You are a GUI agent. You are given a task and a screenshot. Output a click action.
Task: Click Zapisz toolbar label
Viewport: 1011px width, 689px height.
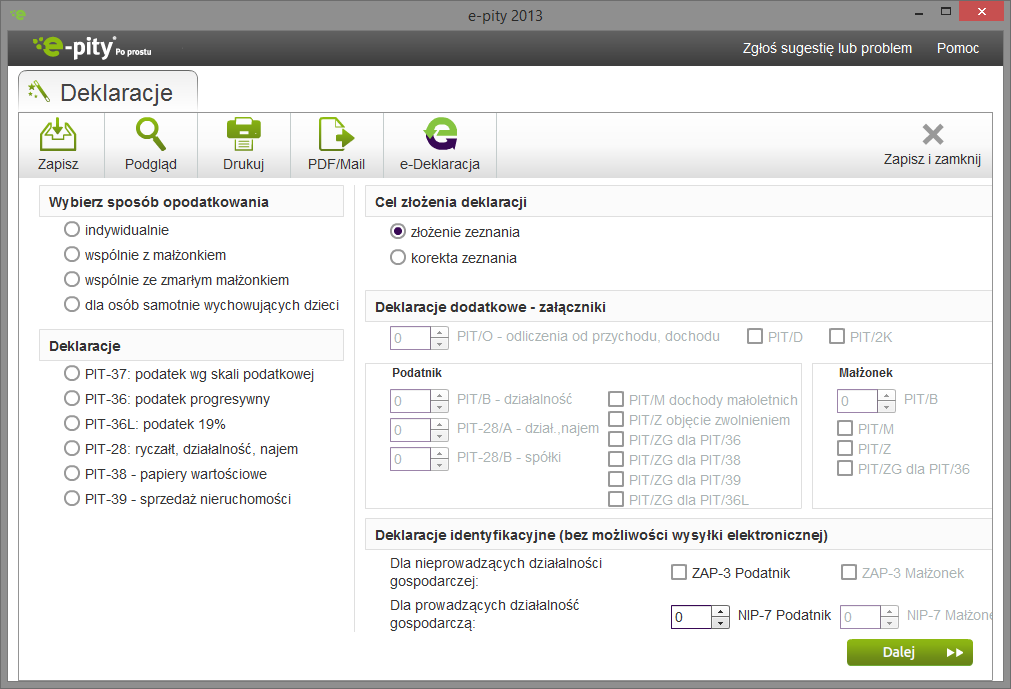[x=58, y=164]
